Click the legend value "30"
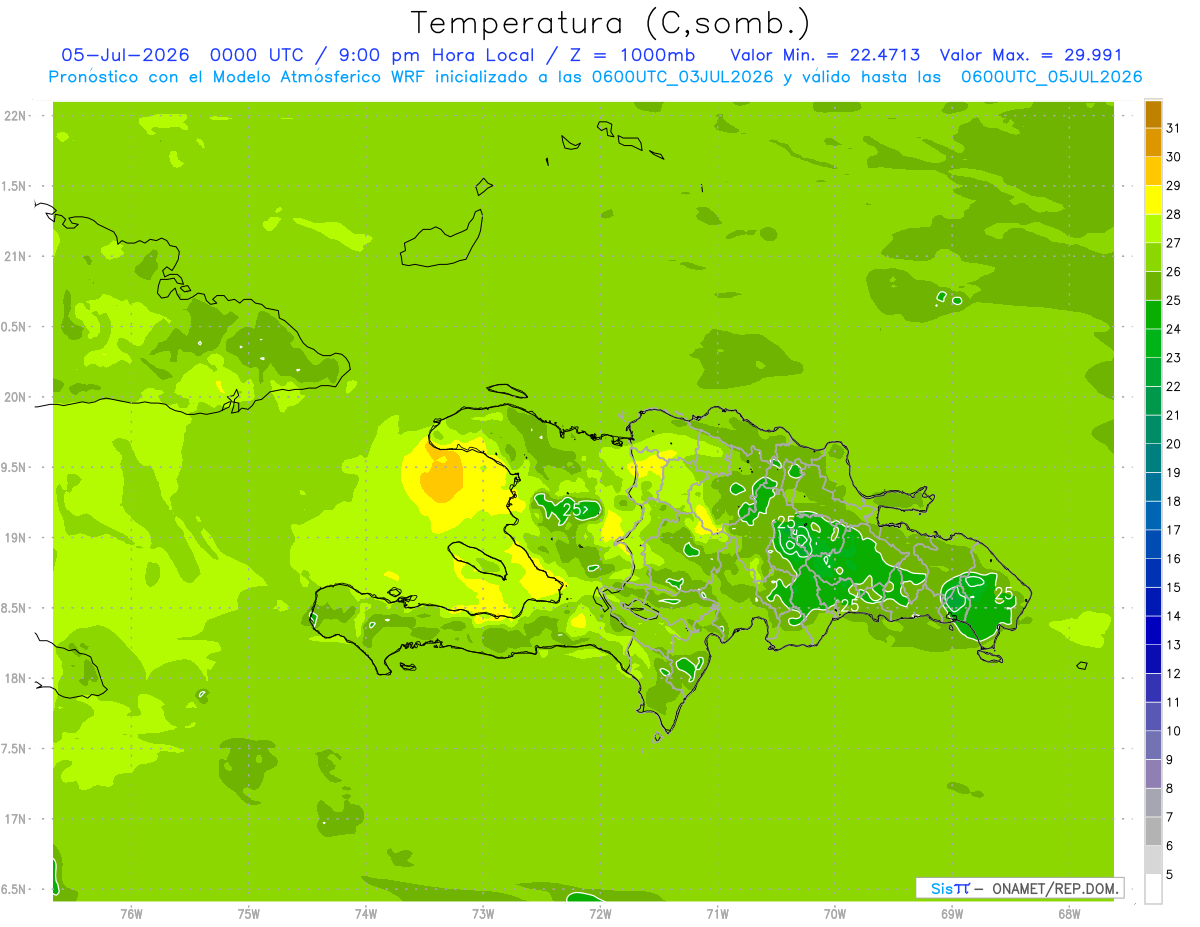Viewport: 1200px width, 927px height. coord(1174,157)
